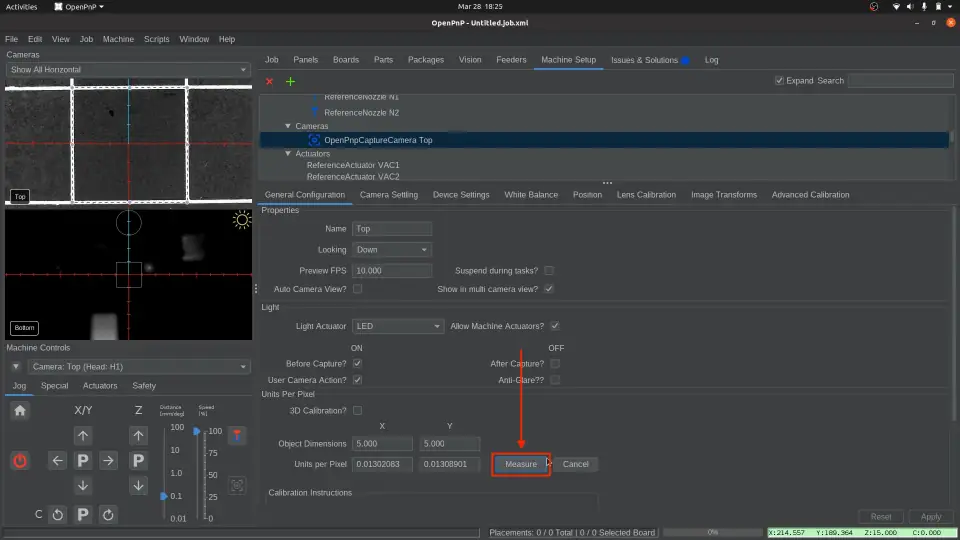Enable the 3D Calibration checkbox

(357, 411)
